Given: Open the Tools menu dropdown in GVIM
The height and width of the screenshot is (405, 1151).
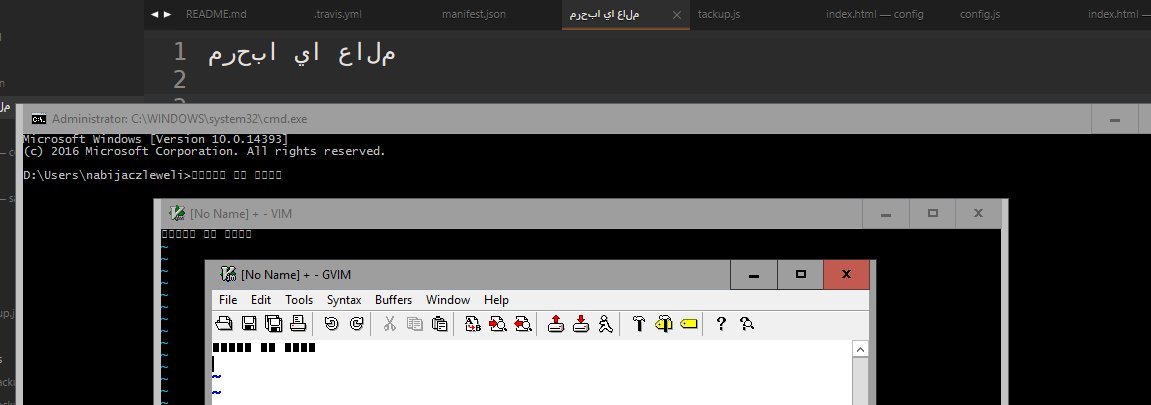Looking at the screenshot, I should coord(299,300).
